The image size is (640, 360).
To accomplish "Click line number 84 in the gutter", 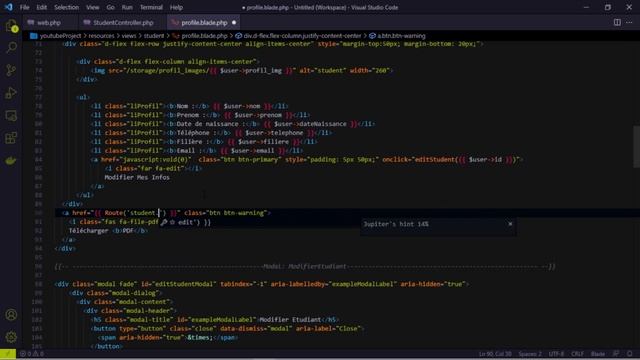I will tap(38, 160).
